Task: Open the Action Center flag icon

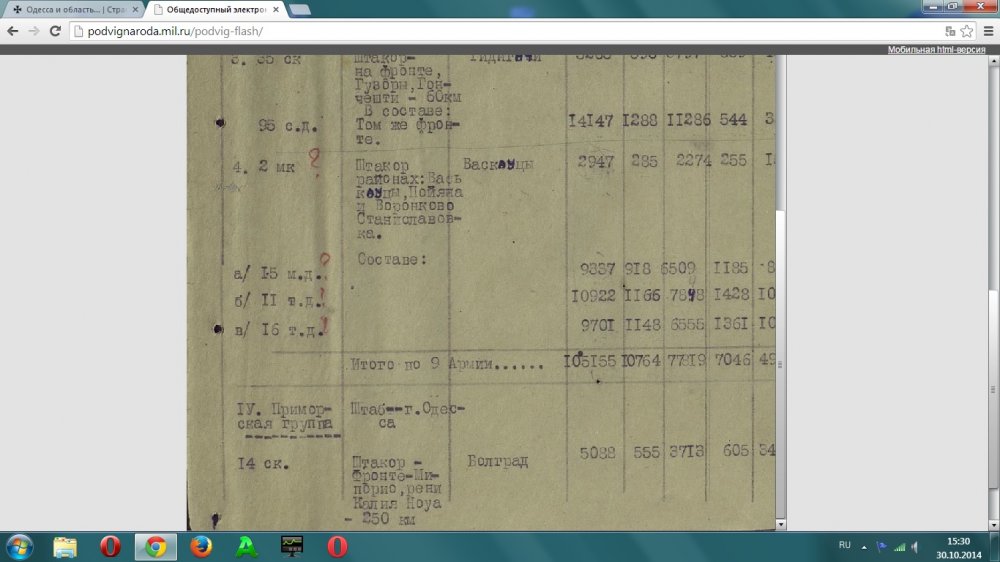Action: click(881, 547)
